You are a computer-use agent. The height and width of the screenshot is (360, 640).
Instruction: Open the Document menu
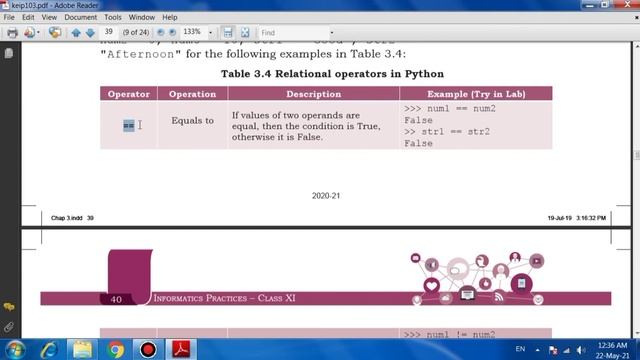(81, 17)
